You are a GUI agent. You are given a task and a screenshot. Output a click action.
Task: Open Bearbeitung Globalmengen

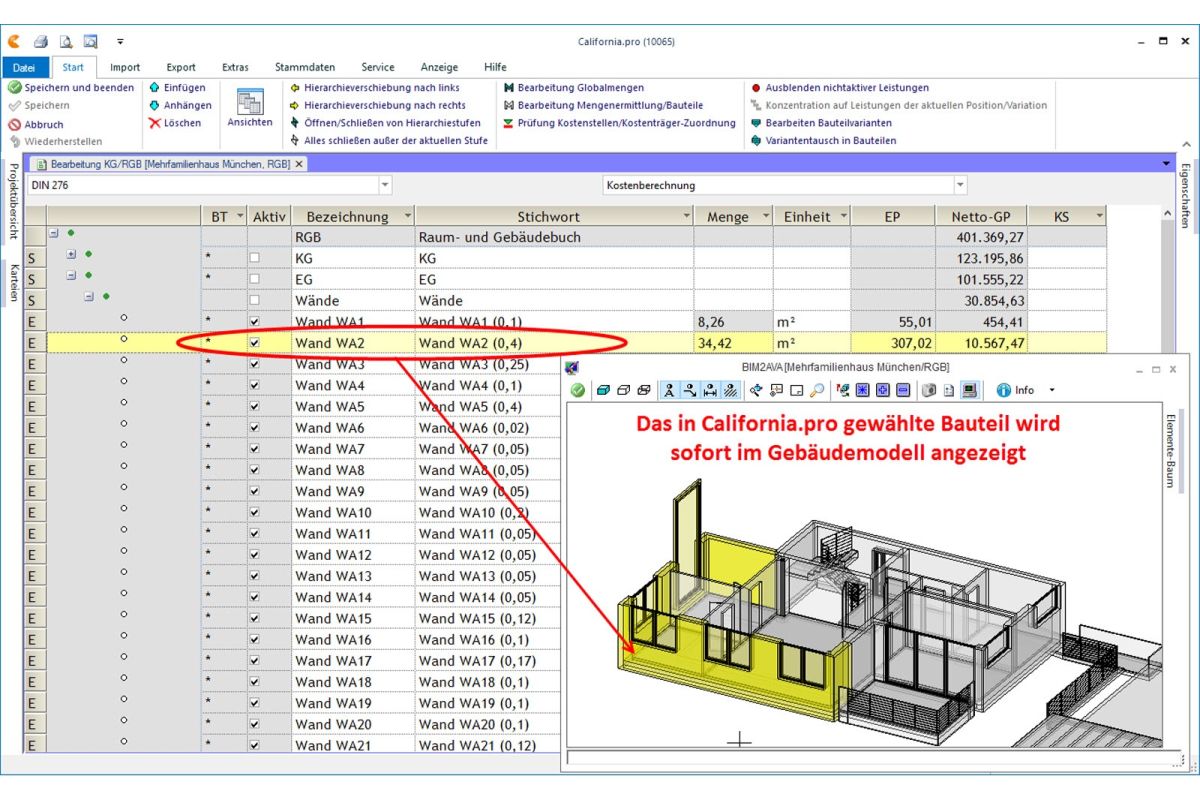tap(574, 88)
